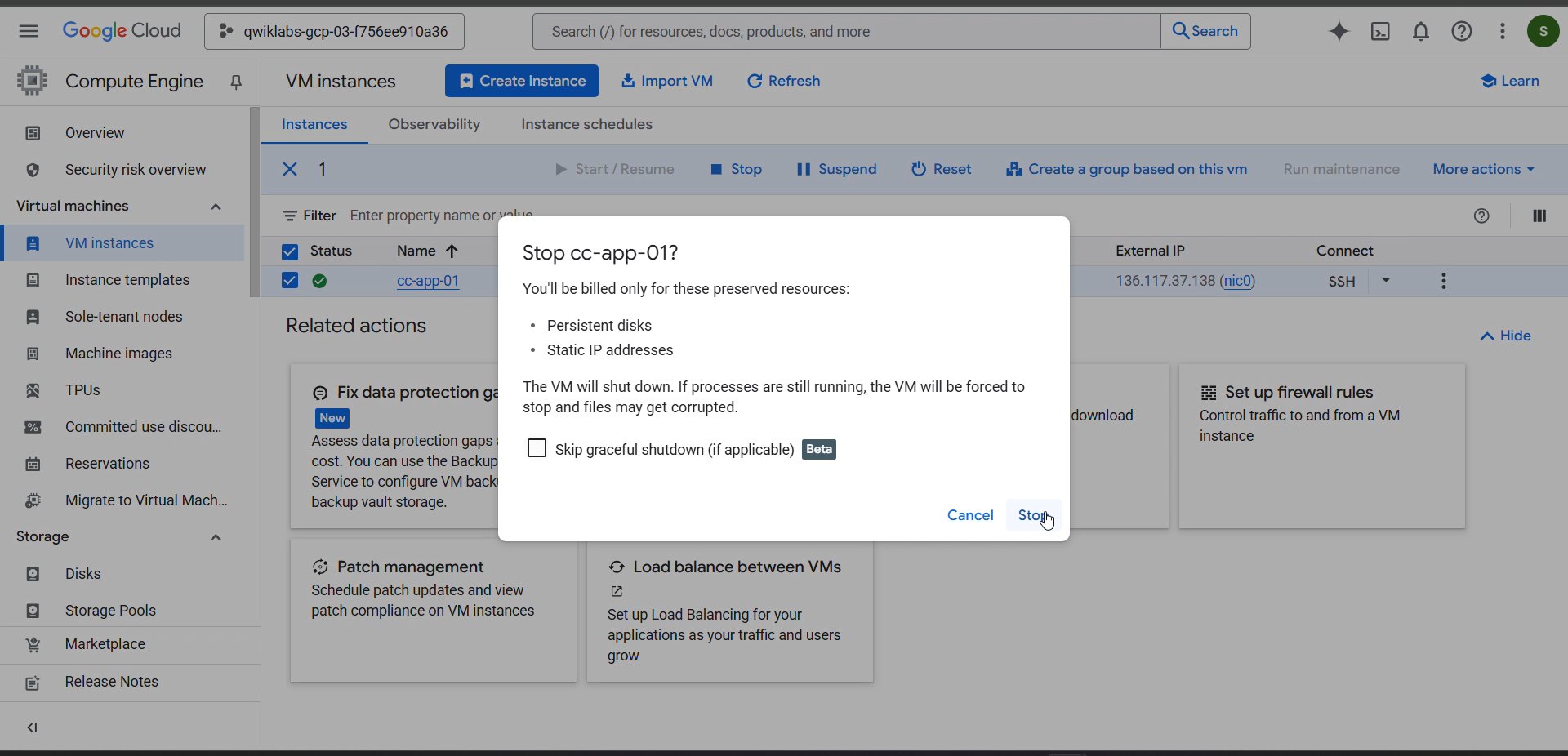The image size is (1568, 756).
Task: Open more actions kebab for cc-app-01 row
Action: 1444,281
